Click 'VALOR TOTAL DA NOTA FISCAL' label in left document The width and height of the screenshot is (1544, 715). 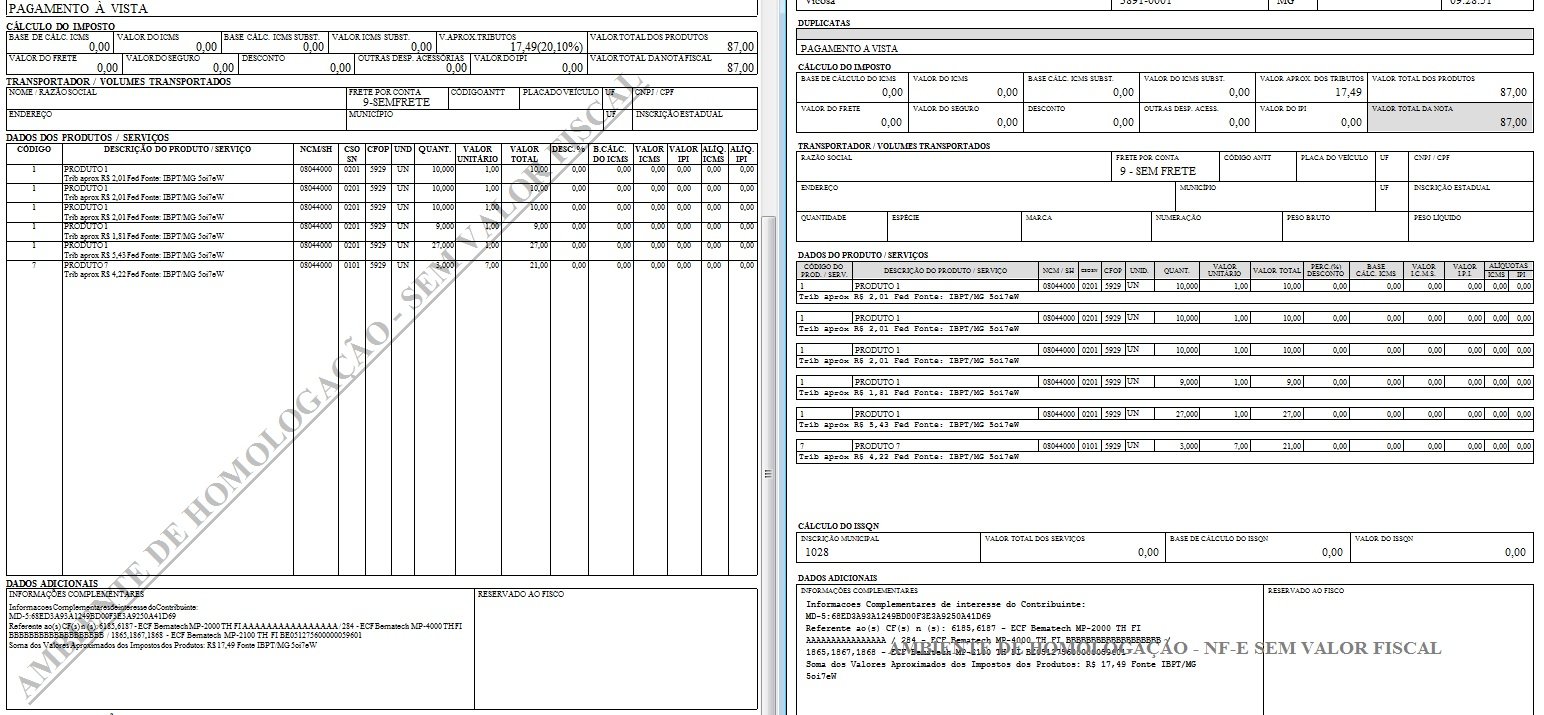651,58
